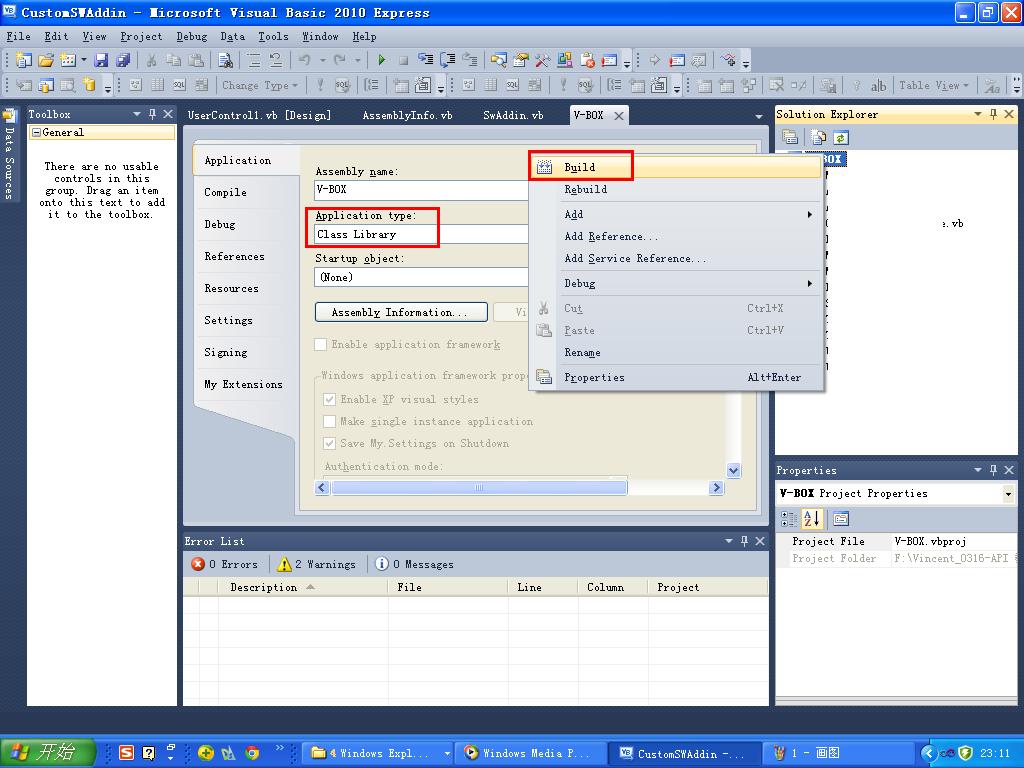Choose Rename from the context menu

click(x=675, y=353)
